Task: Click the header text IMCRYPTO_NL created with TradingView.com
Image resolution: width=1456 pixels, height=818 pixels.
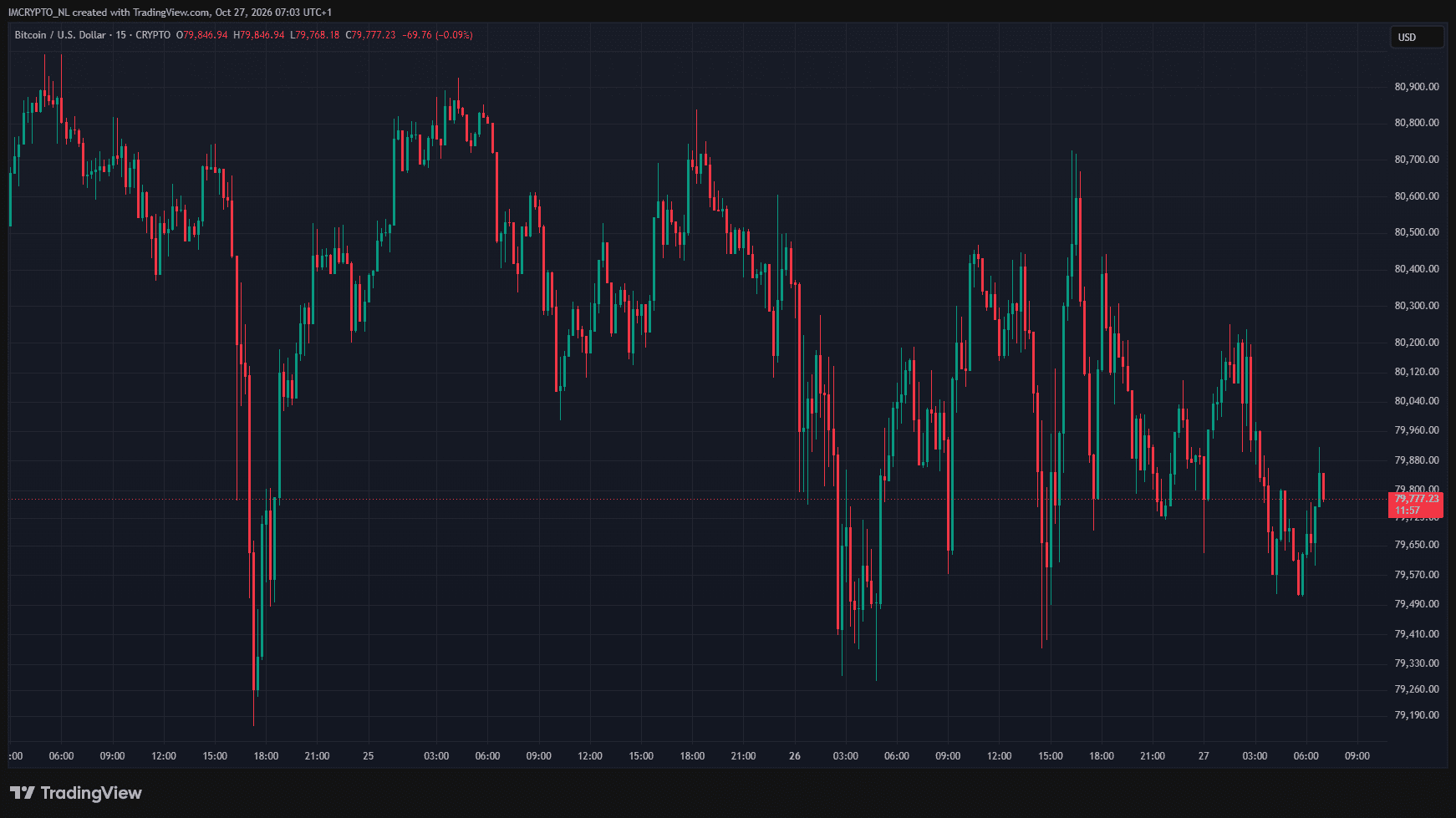Action: coord(109,13)
